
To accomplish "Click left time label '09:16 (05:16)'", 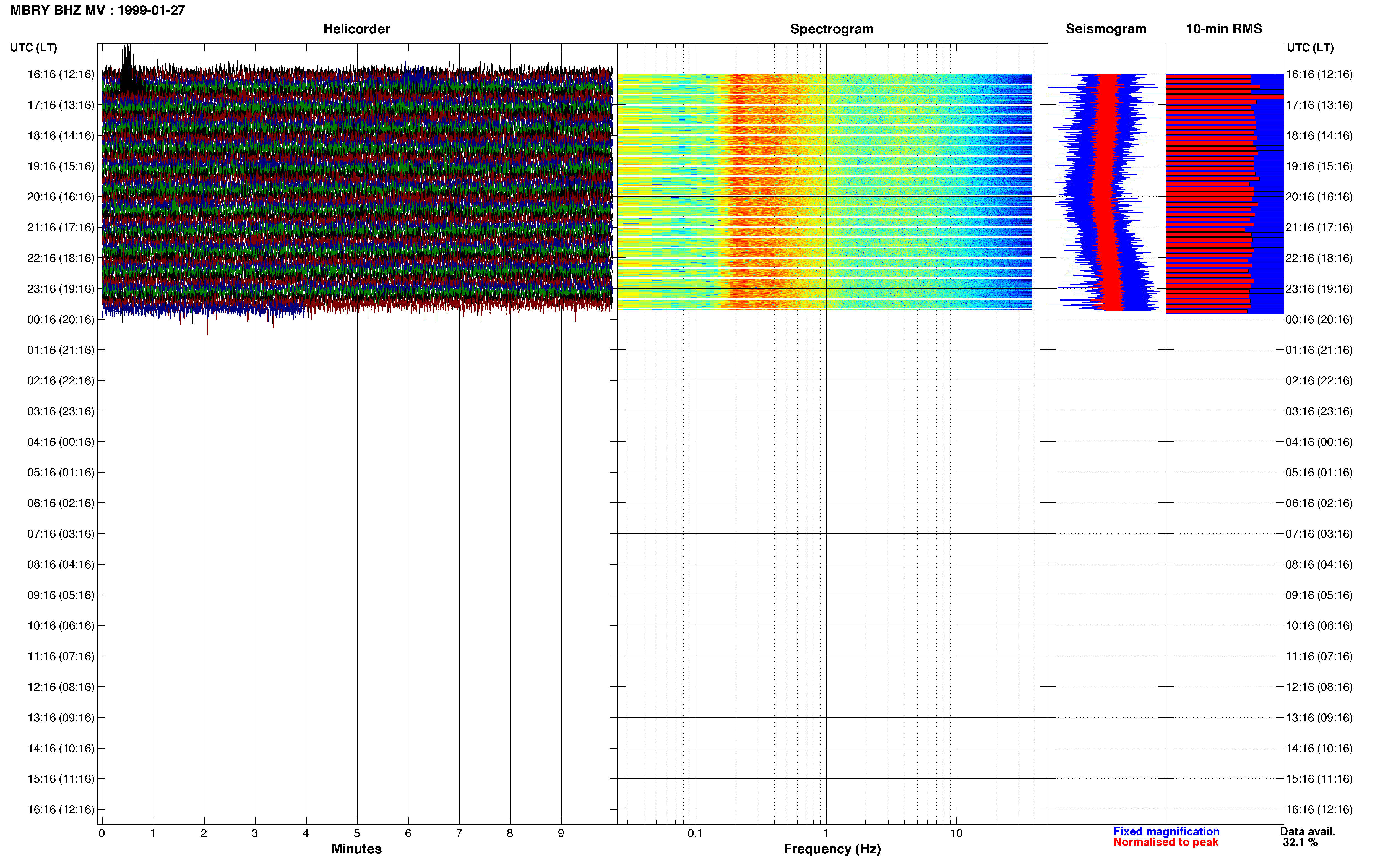I will coord(61,595).
